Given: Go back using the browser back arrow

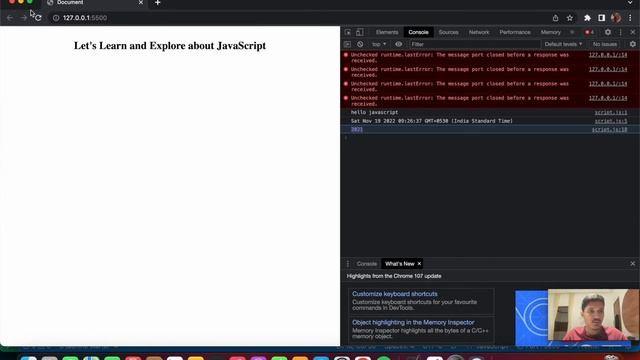Looking at the screenshot, I should click(x=10, y=18).
